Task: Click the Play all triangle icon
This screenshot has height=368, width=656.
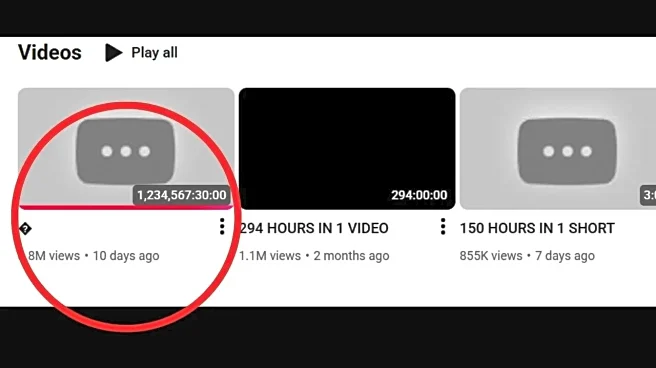Action: (x=113, y=53)
